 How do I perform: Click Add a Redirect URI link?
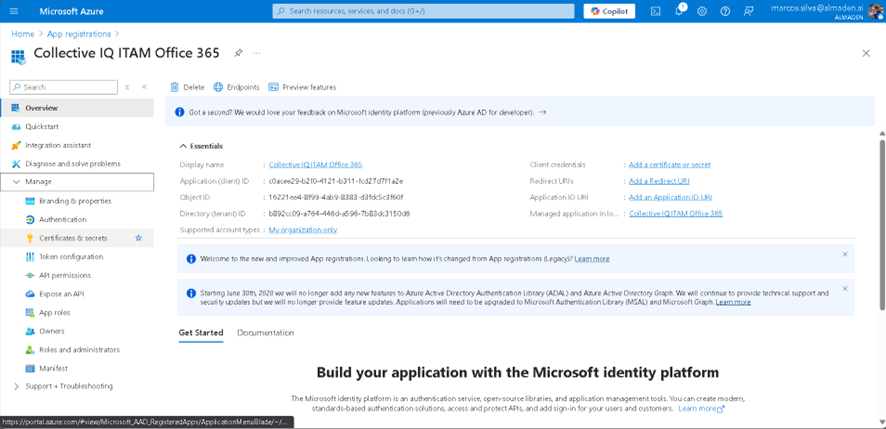[659, 181]
